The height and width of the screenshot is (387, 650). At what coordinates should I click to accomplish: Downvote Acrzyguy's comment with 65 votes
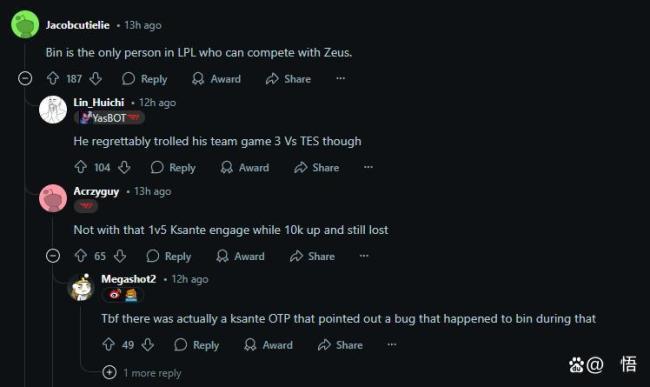120,256
